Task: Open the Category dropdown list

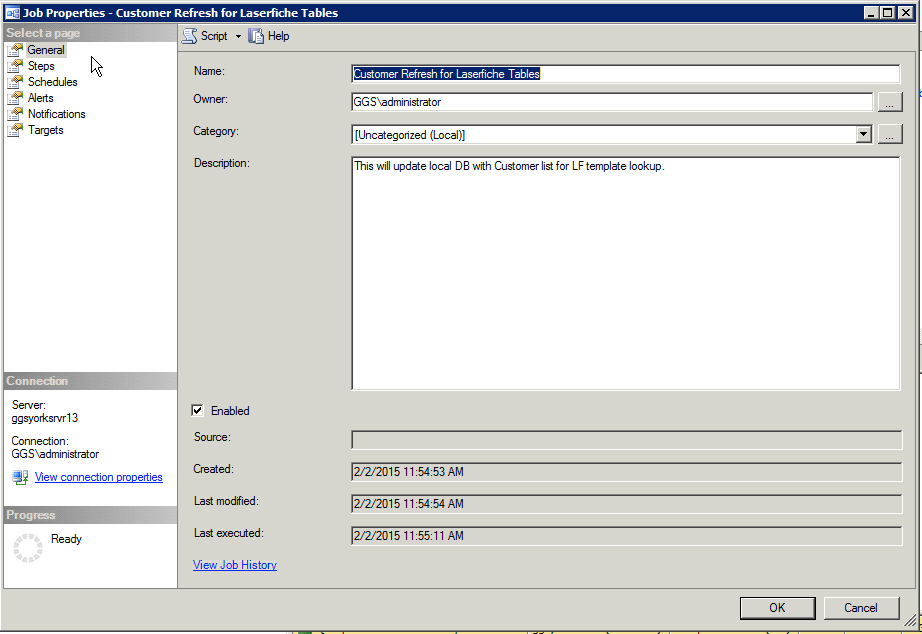Action: [x=863, y=135]
